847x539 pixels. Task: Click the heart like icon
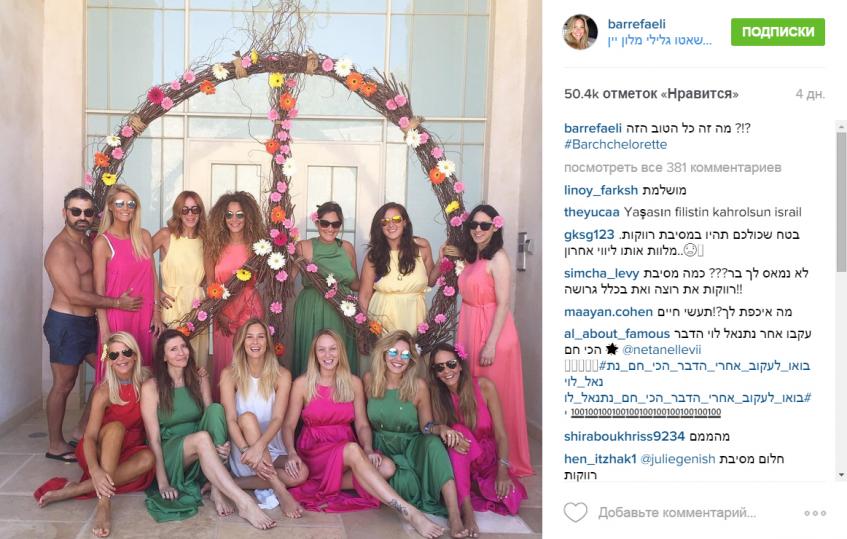[x=575, y=512]
